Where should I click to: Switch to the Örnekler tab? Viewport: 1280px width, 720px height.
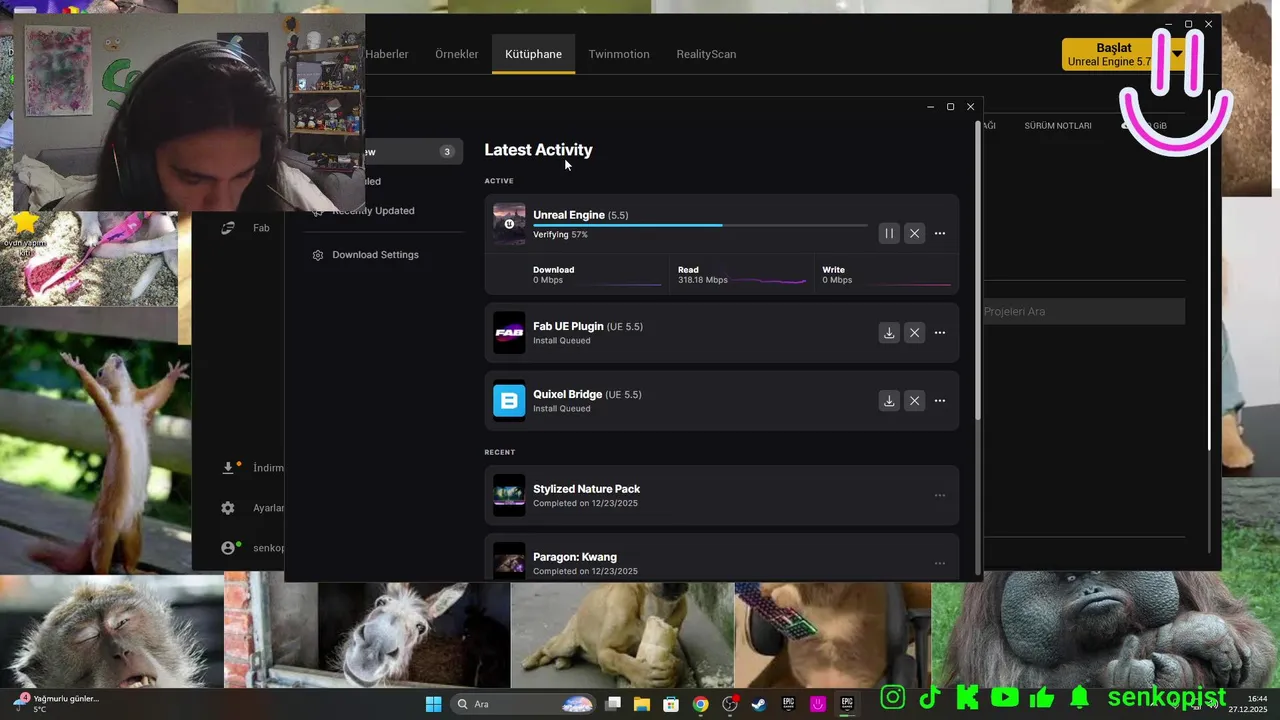click(456, 54)
